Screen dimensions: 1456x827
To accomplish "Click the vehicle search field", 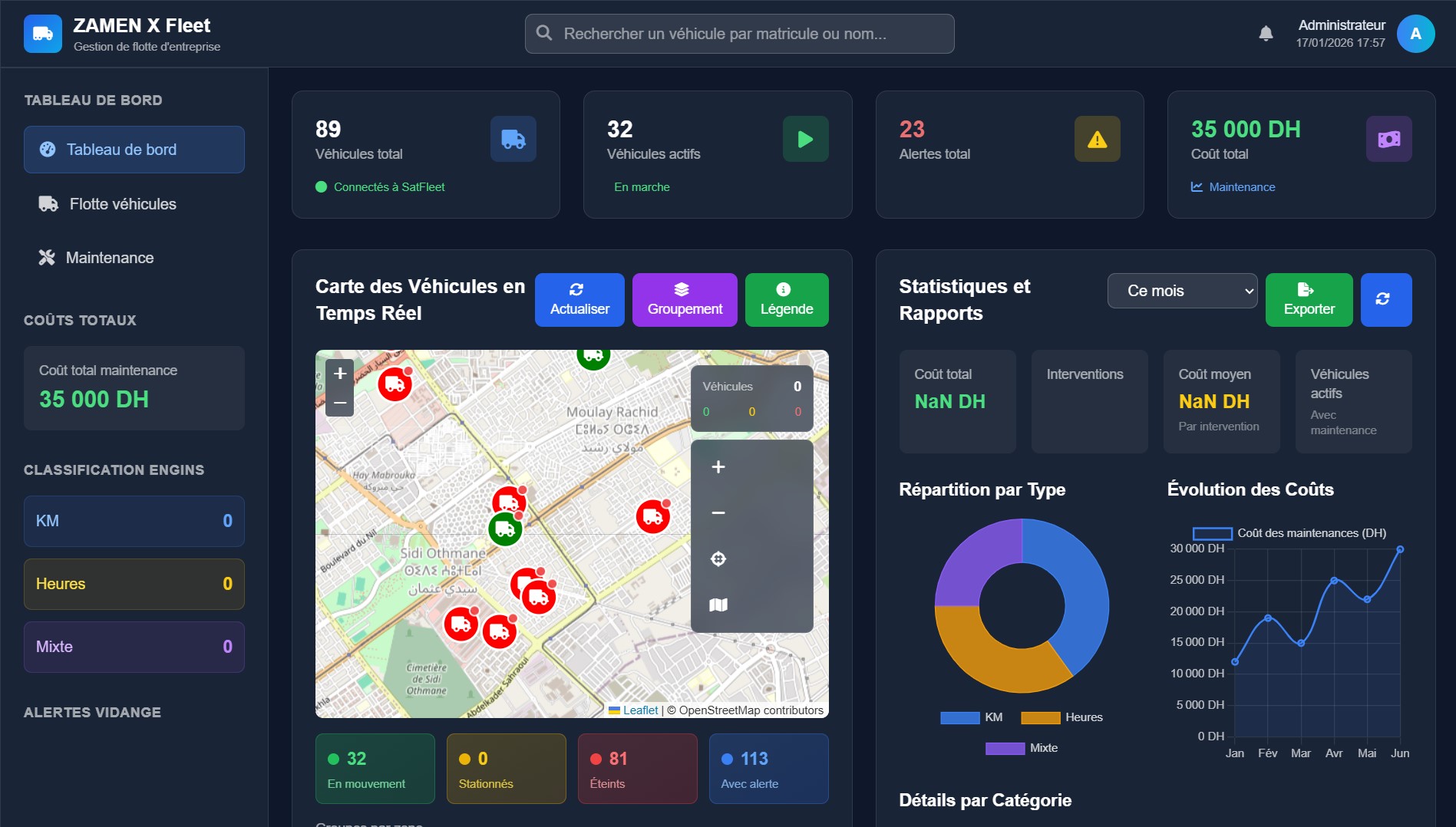I will pyautogui.click(x=739, y=34).
